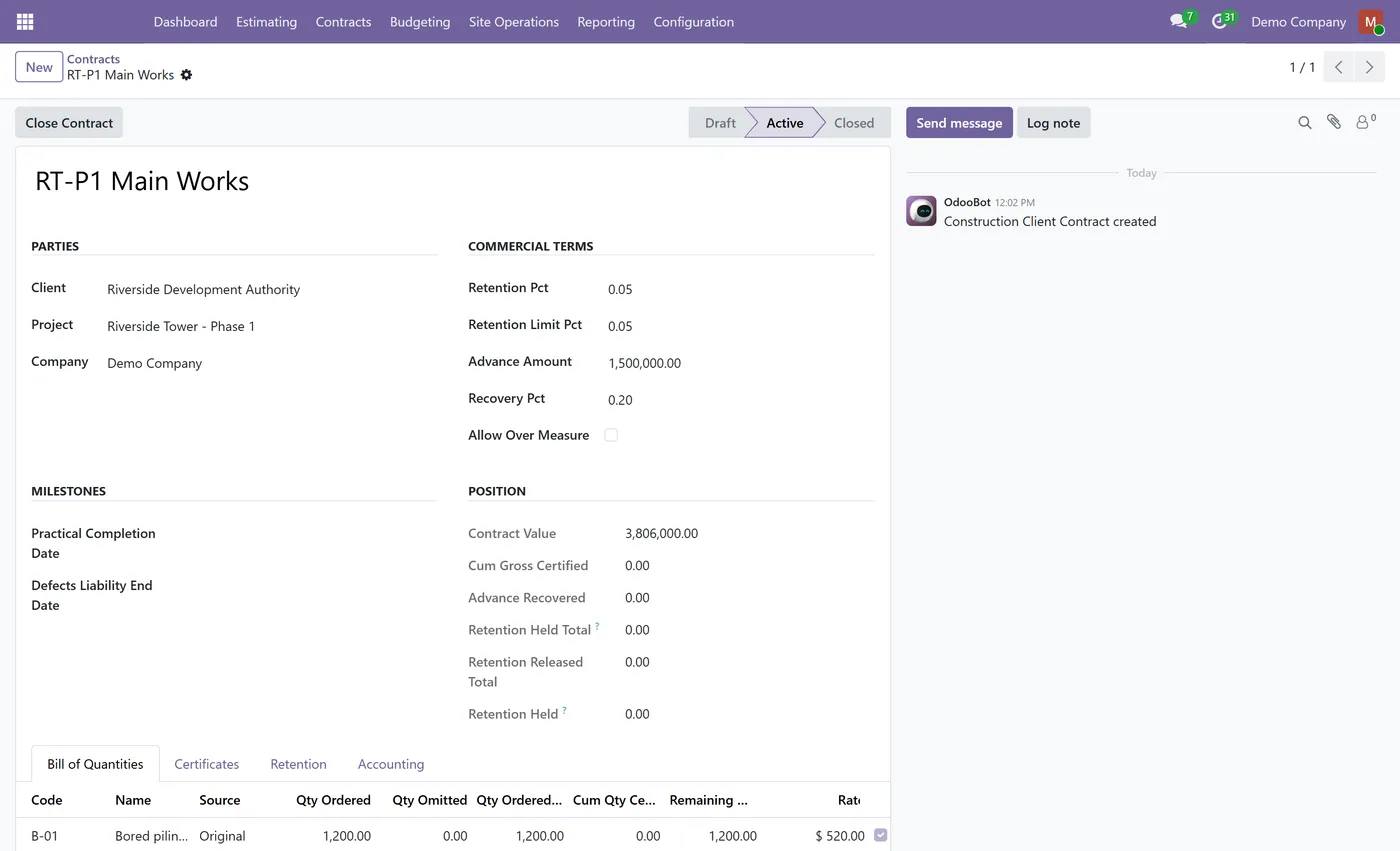Go to the Dashboard menu
1400x851 pixels.
tap(185, 21)
